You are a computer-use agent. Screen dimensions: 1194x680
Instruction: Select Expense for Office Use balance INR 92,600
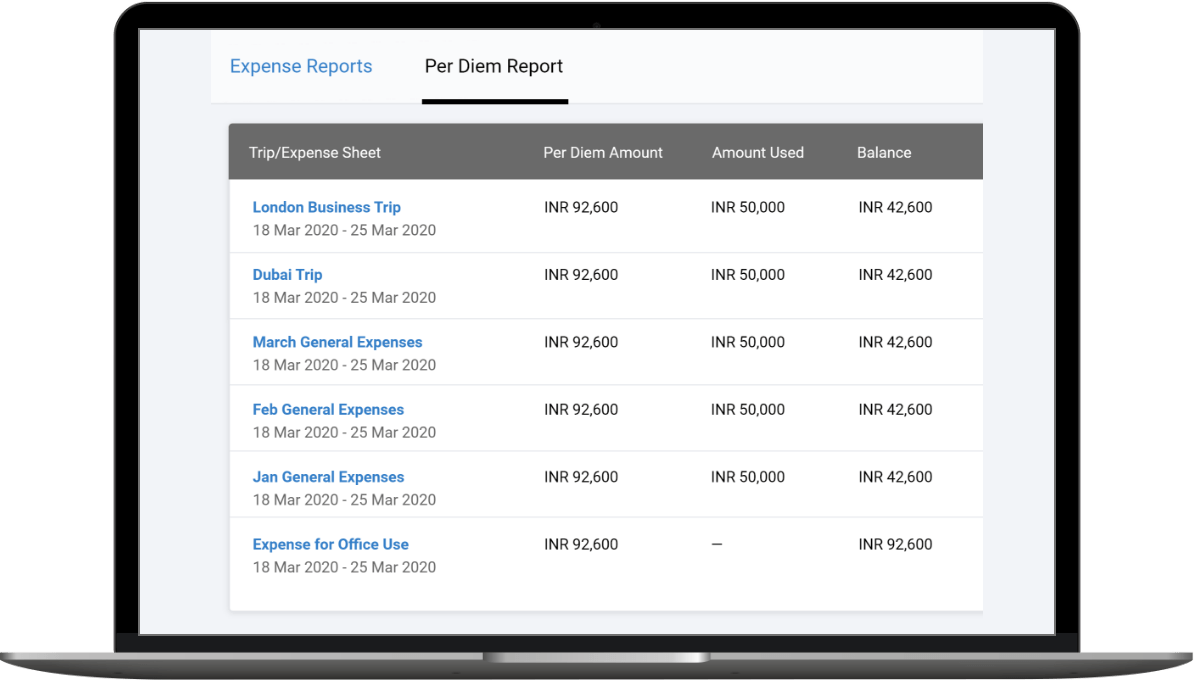click(x=896, y=544)
